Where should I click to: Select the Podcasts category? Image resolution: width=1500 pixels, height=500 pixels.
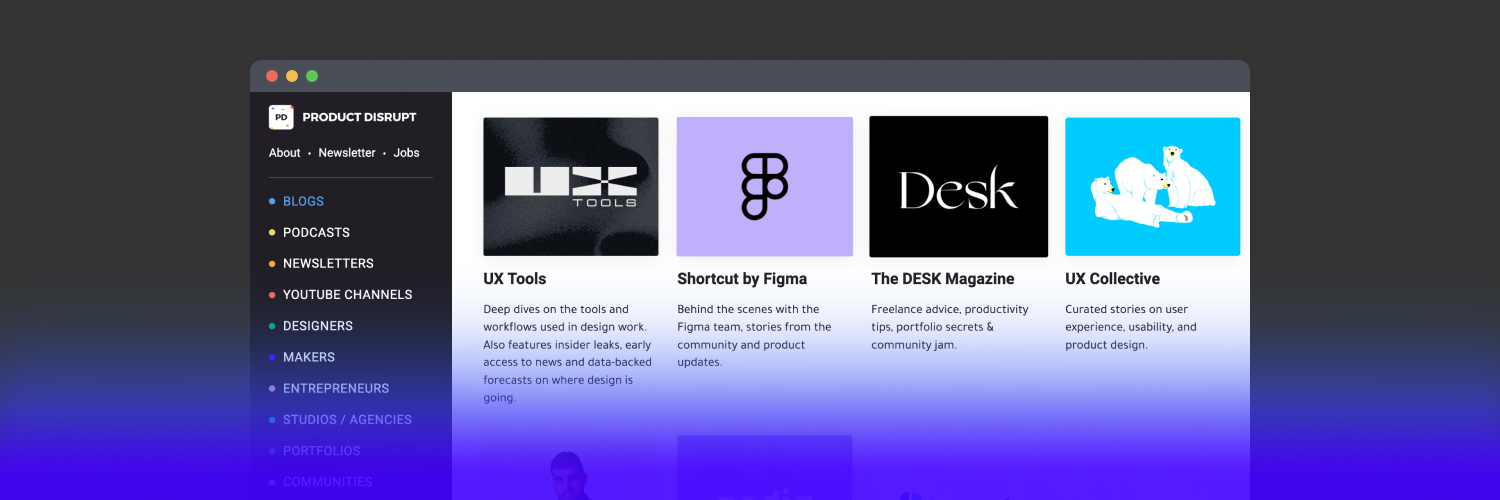316,232
